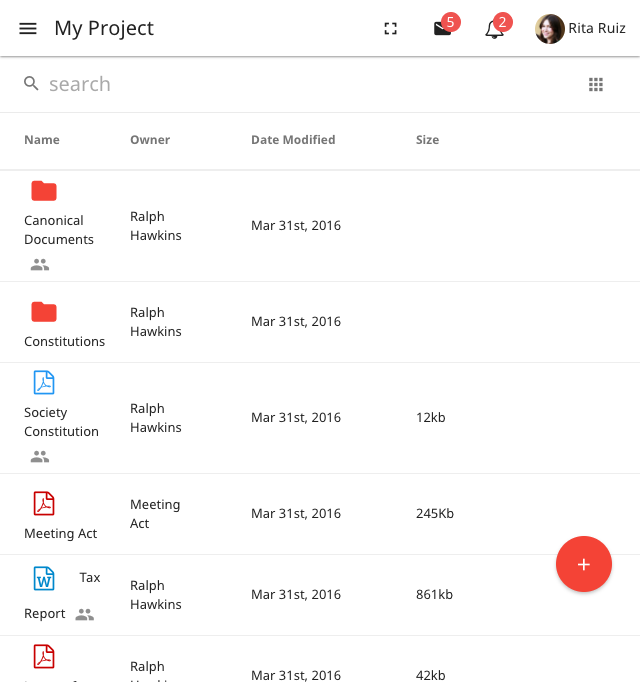This screenshot has width=640, height=682.
Task: Open the Society Constitution PDF icon
Action: (44, 382)
